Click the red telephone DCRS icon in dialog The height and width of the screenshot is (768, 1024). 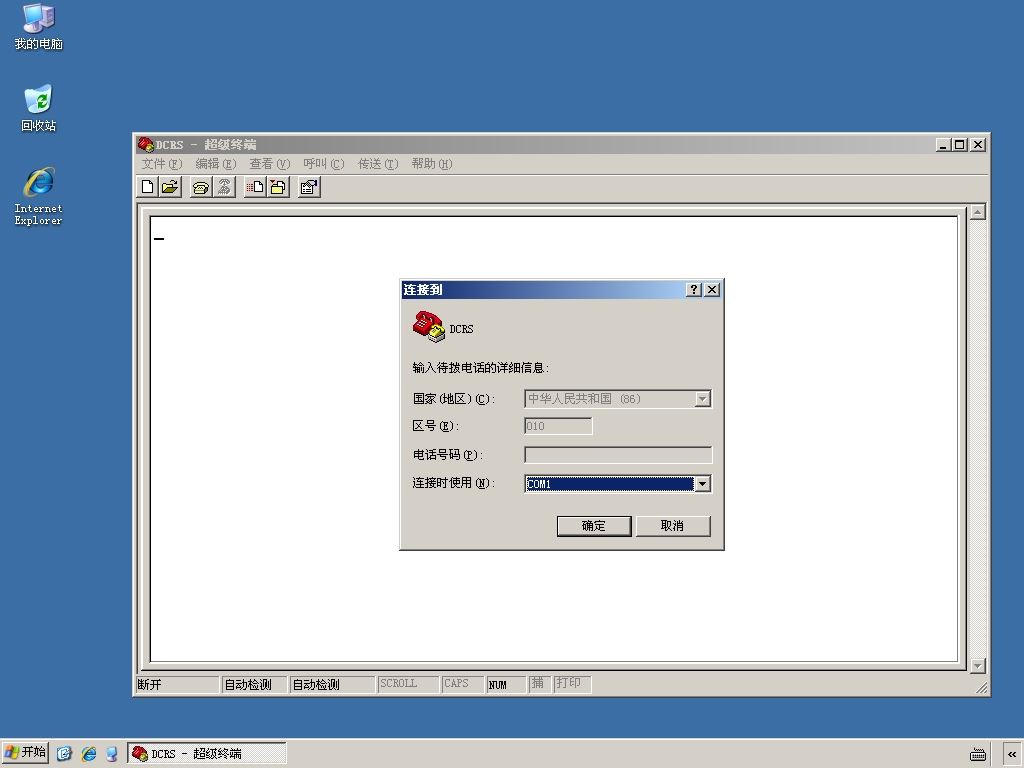[428, 326]
